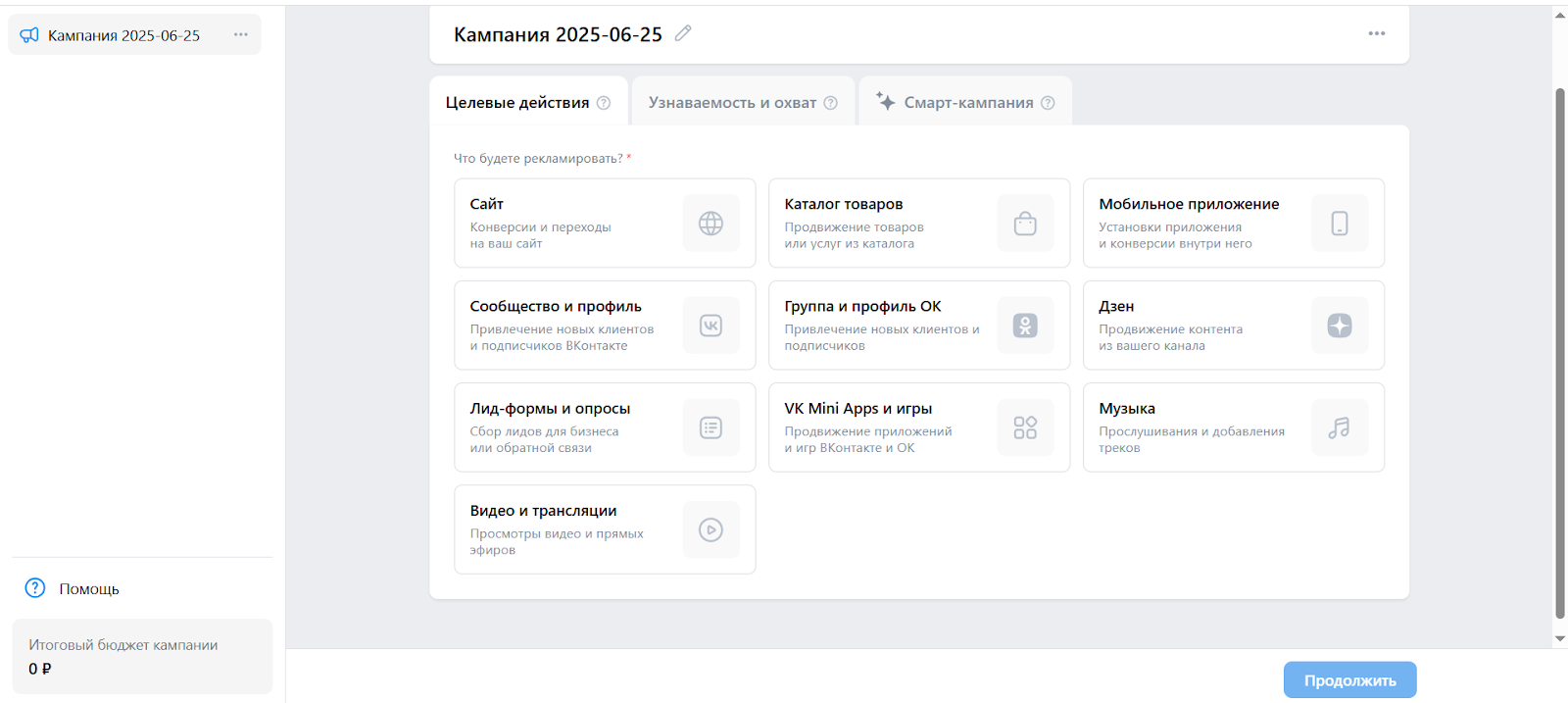Choose the Сообщество и профиль option
This screenshot has width=1568, height=703.
point(605,325)
